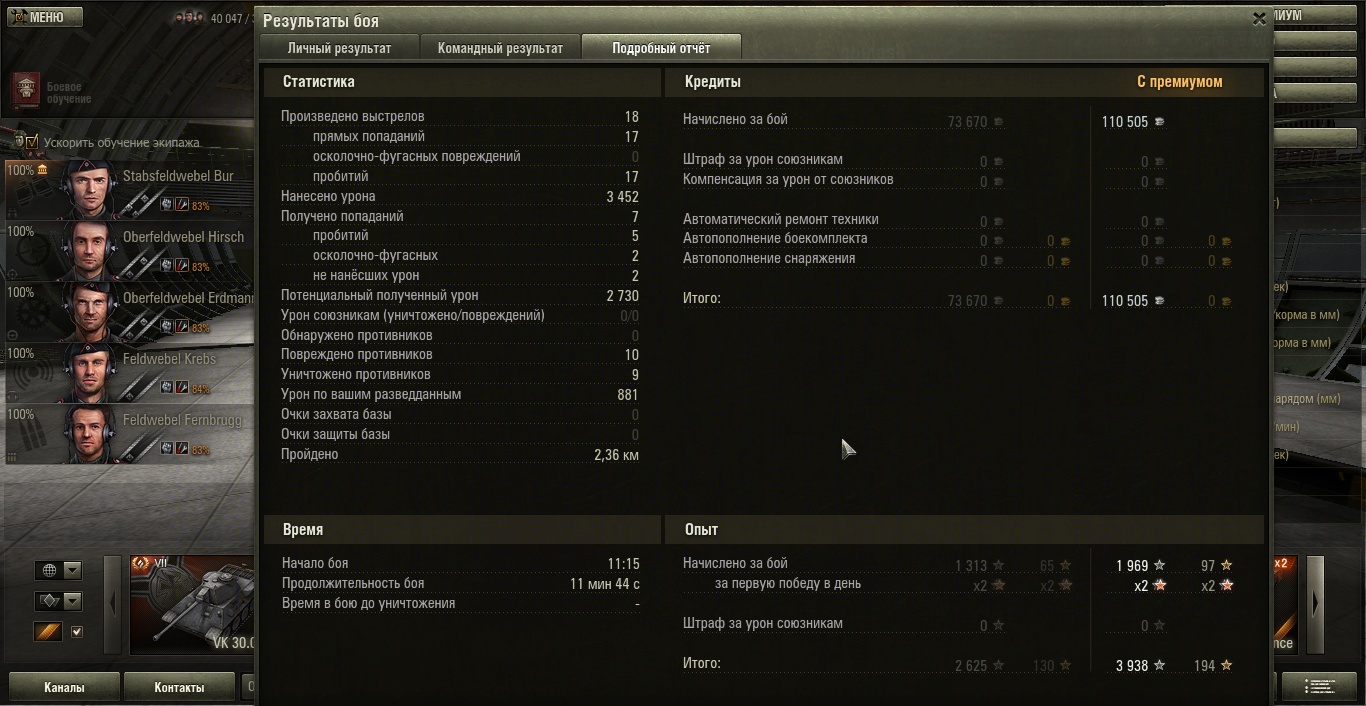Click repair skill icon of Oberfeldwebel Hirsch

click(182, 266)
